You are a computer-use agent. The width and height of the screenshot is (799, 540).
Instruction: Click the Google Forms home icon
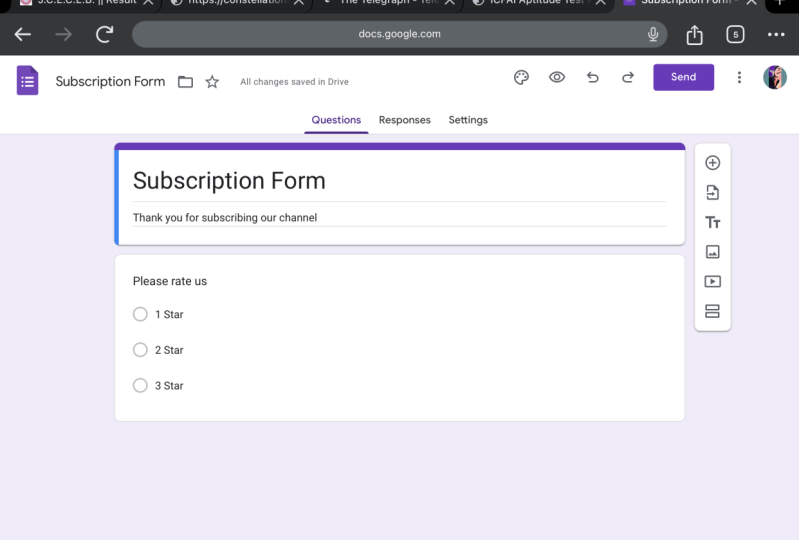[28, 80]
